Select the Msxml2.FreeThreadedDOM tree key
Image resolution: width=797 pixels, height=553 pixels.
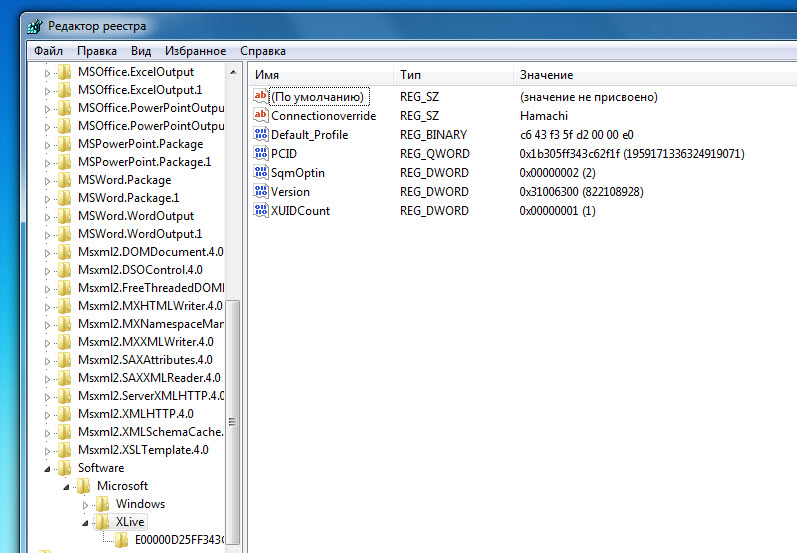(150, 288)
